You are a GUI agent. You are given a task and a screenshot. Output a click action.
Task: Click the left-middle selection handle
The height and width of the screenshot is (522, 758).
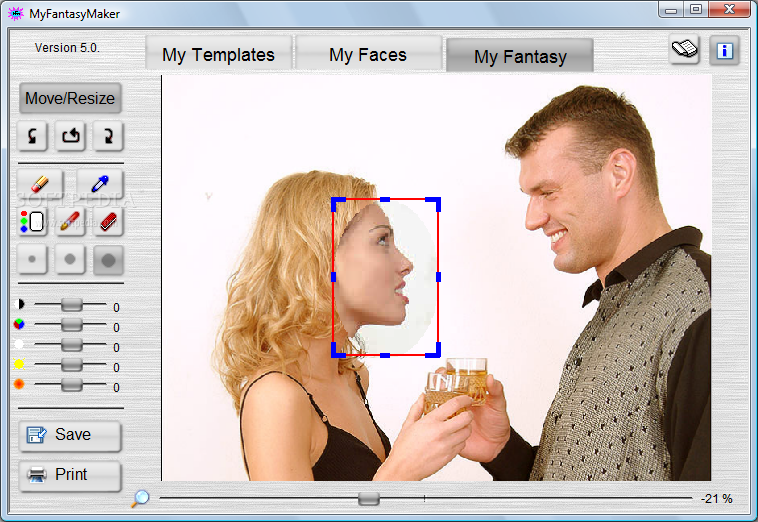click(x=334, y=277)
